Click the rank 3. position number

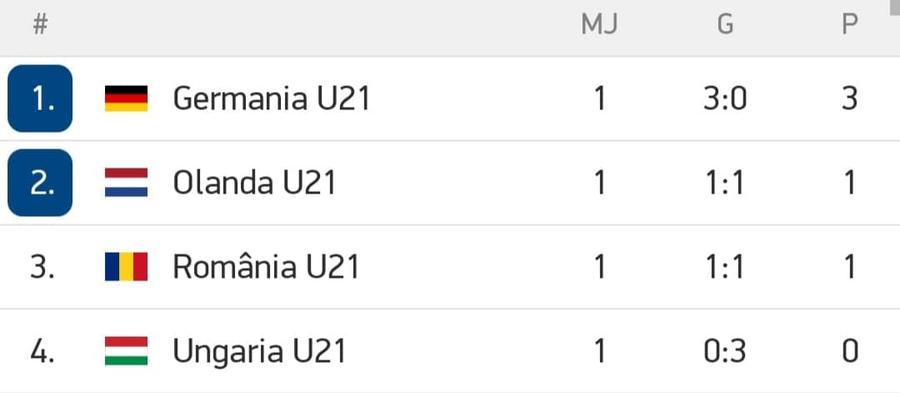[42, 267]
